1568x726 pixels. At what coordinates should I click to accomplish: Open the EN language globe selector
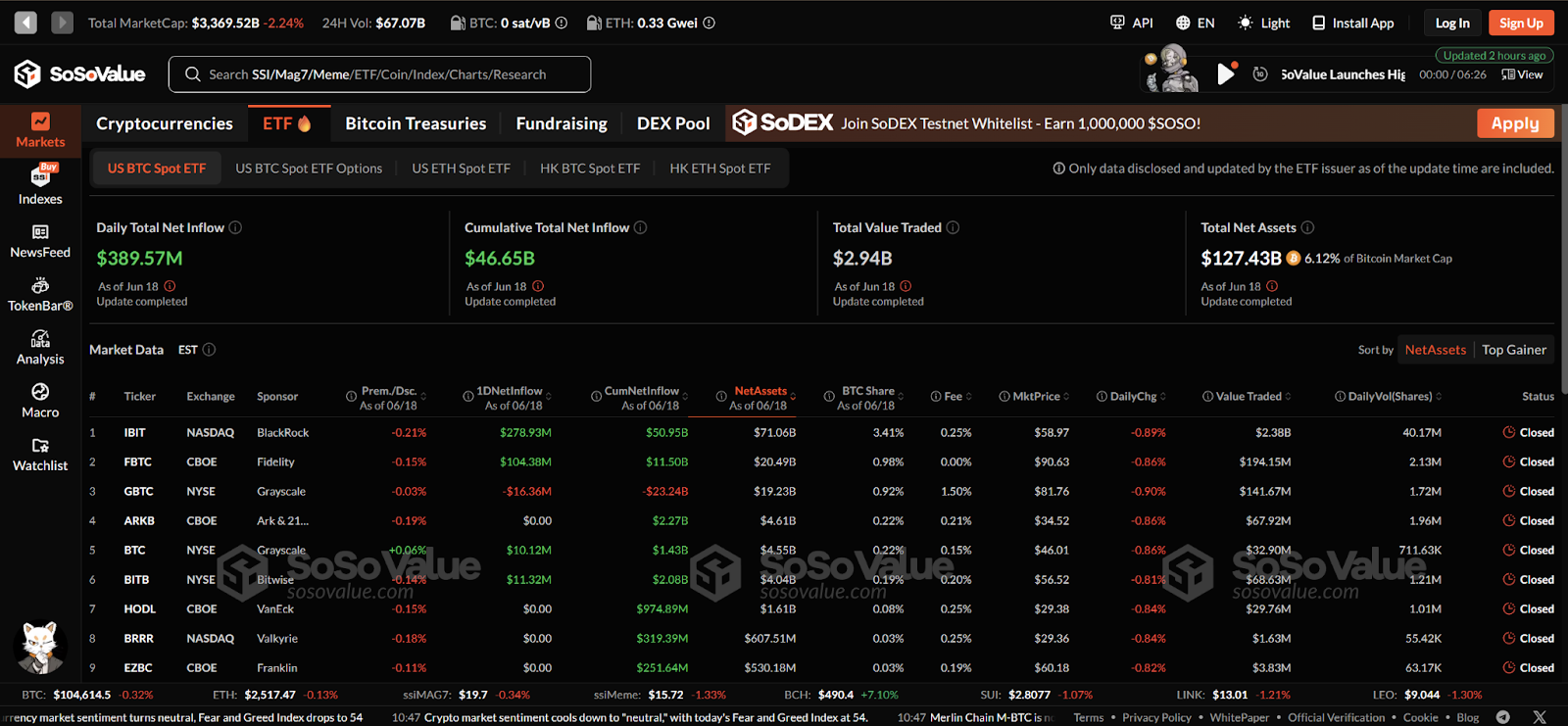pos(1195,23)
